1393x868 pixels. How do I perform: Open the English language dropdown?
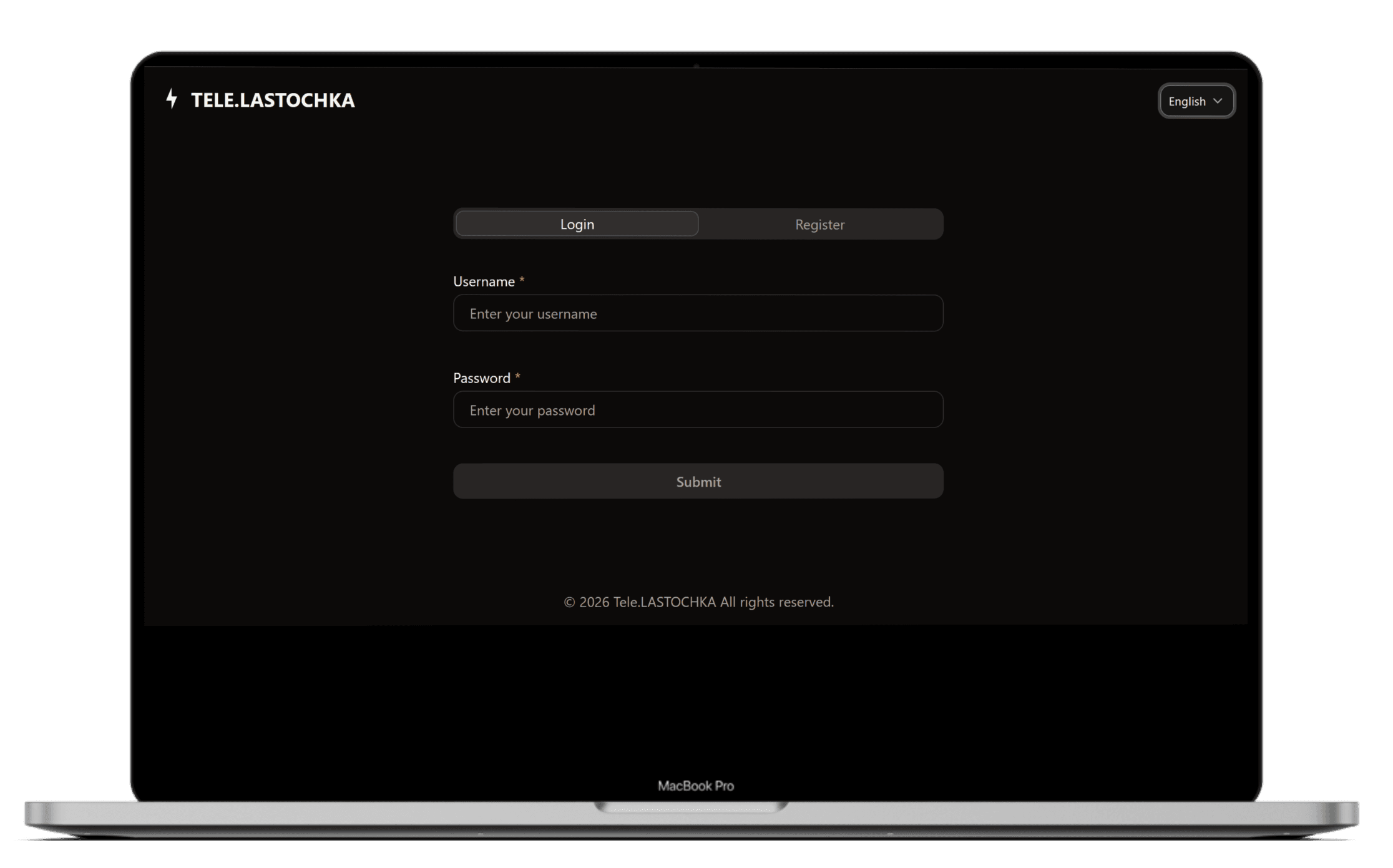(x=1196, y=101)
